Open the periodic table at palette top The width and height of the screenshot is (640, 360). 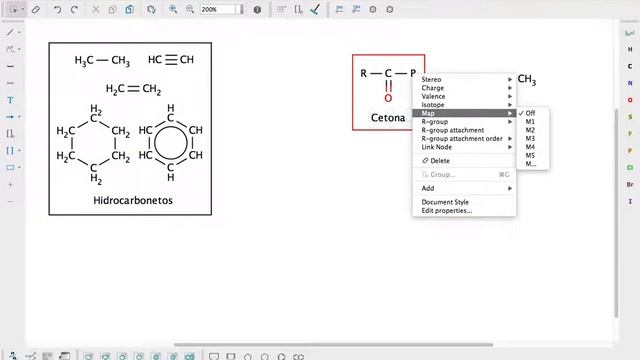click(630, 33)
